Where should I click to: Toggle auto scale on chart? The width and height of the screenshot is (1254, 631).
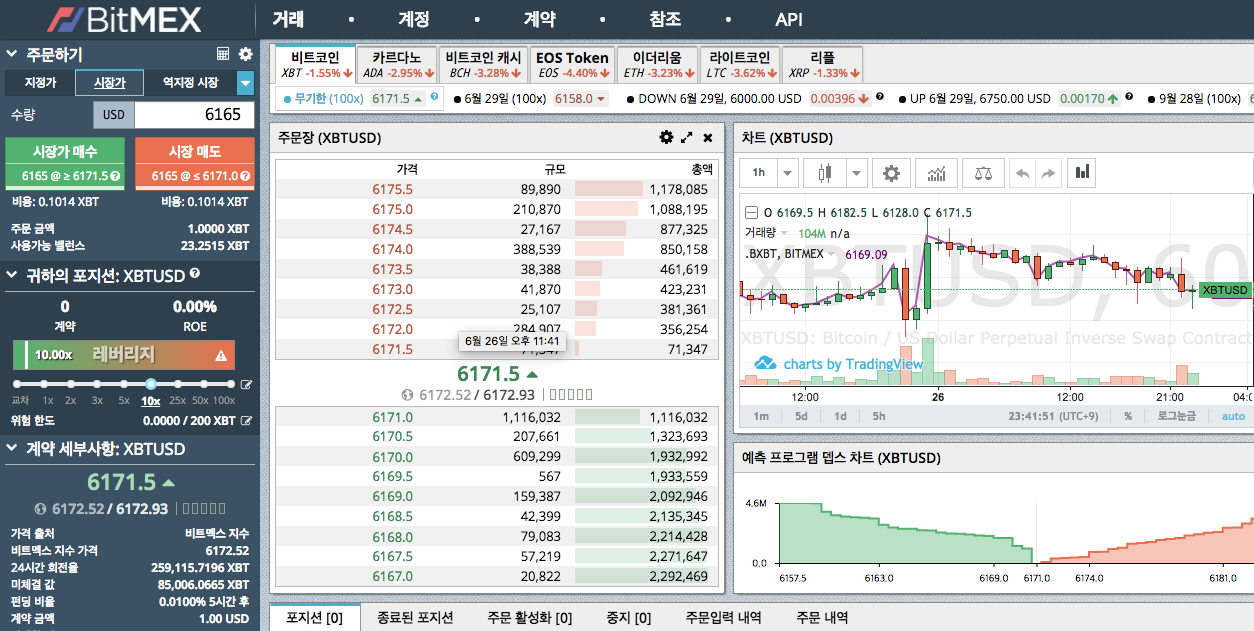coord(1233,416)
